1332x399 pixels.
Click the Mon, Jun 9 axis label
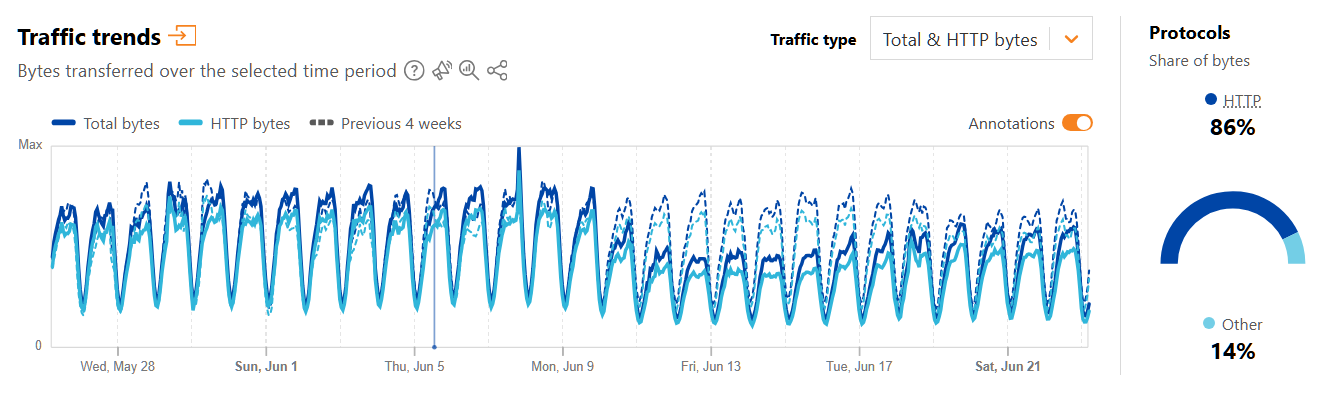point(562,367)
